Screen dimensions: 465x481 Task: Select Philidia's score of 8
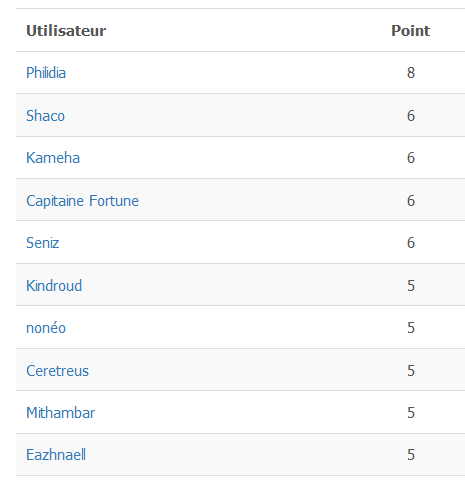(411, 73)
